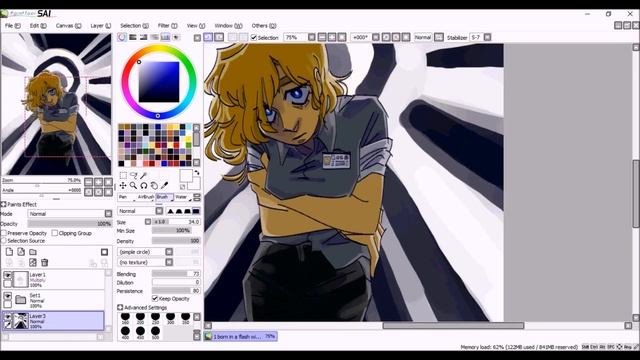Open the Edit menu
Viewport: 640px width, 360px height.
[38, 25]
